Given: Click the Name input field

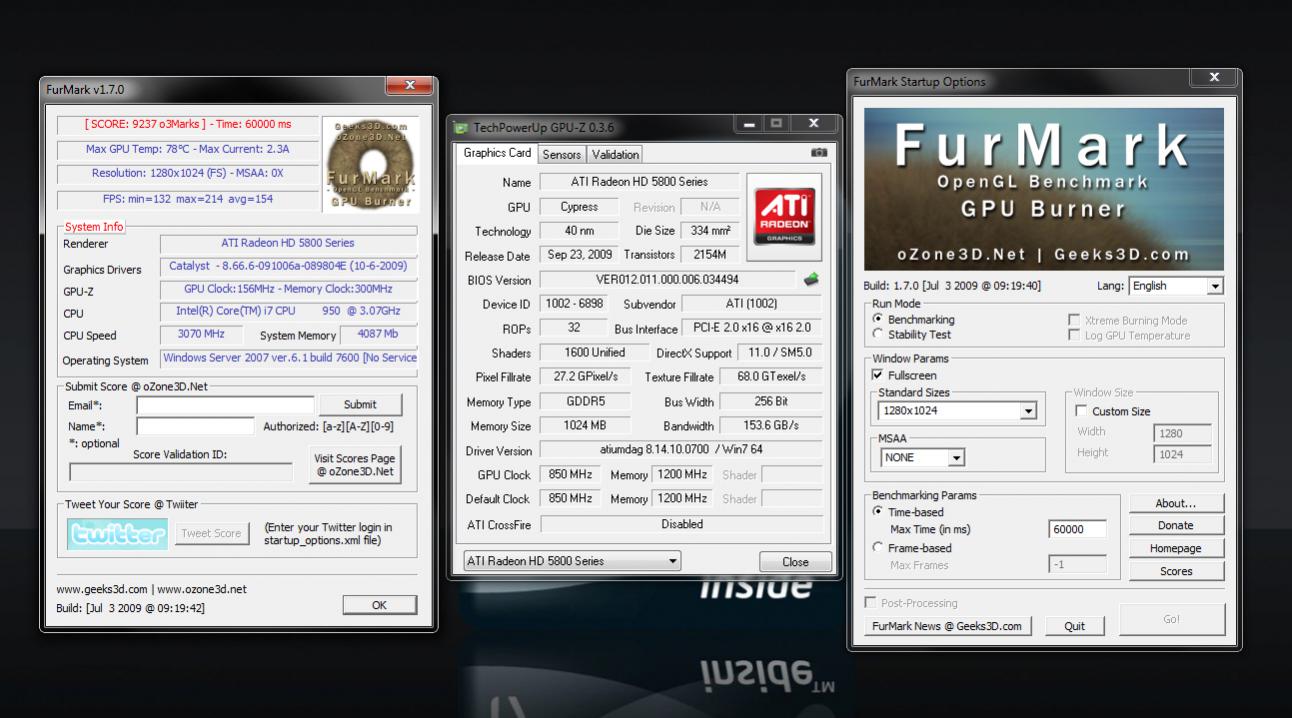Looking at the screenshot, I should point(195,426).
